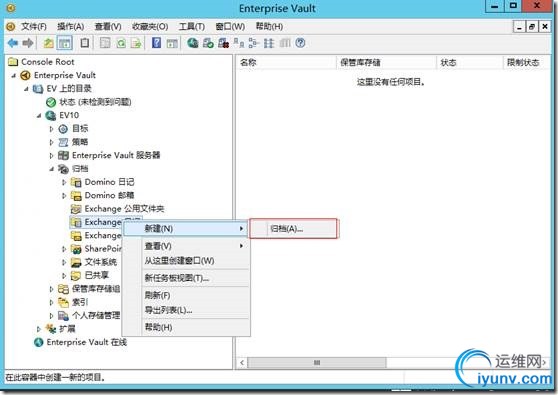Image resolution: width=558 pixels, height=395 pixels.
Task: Toggle the Show/Hide Console Tree icon
Action: [64, 43]
